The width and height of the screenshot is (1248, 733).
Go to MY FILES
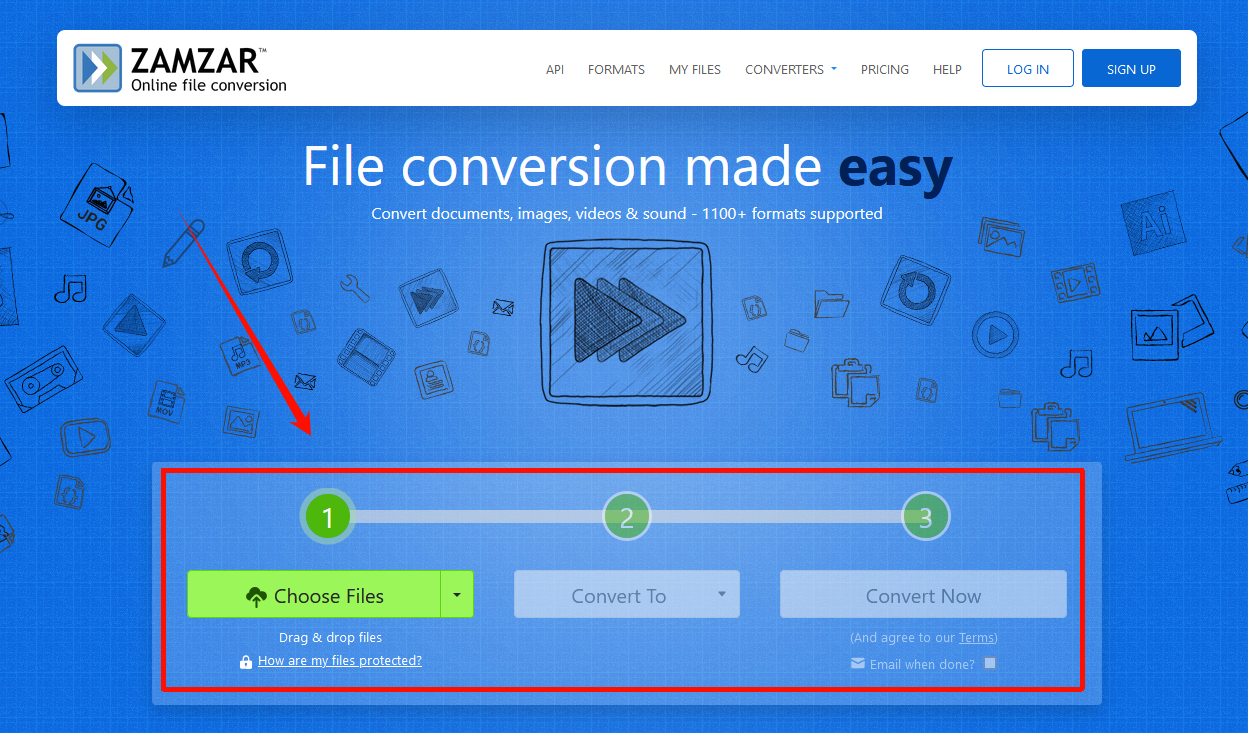(695, 70)
